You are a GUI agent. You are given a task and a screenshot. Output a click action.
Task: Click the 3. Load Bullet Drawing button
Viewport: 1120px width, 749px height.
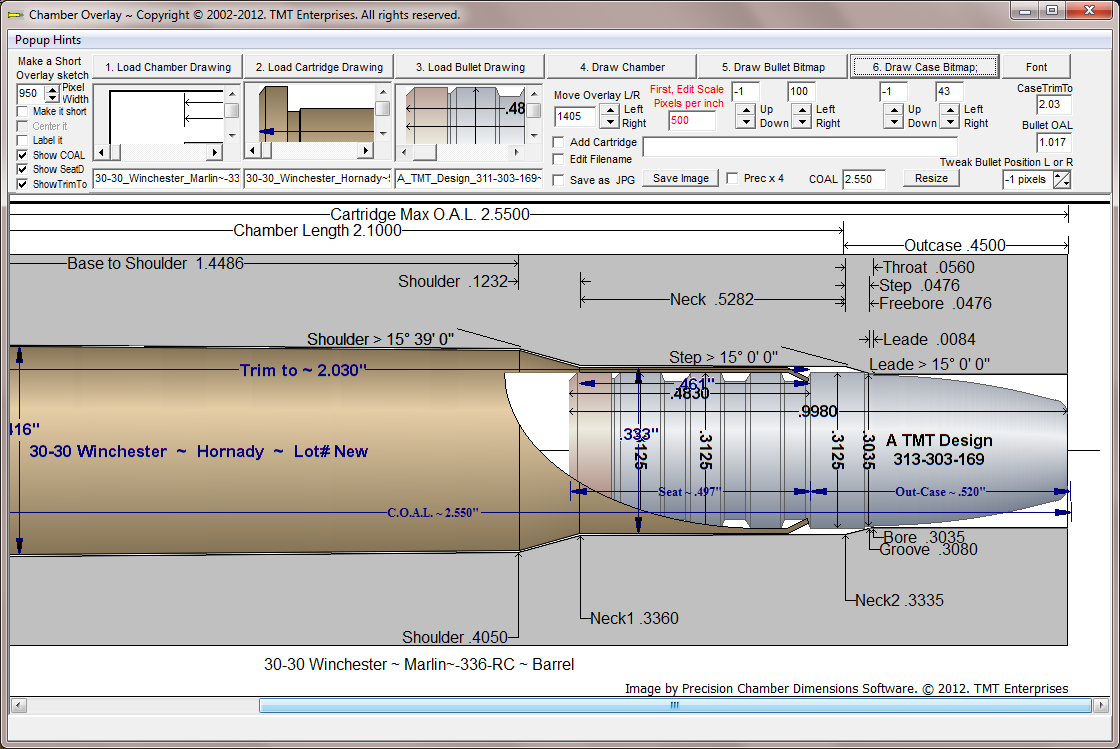(470, 67)
